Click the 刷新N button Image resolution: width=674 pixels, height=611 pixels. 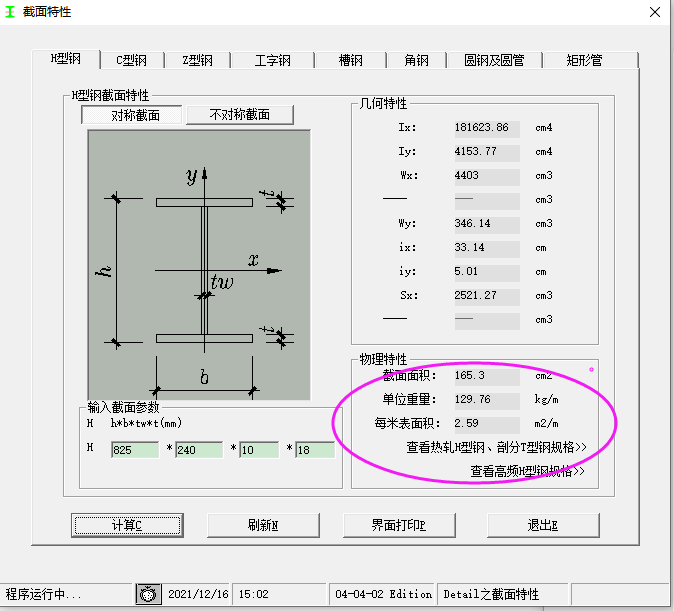[263, 525]
